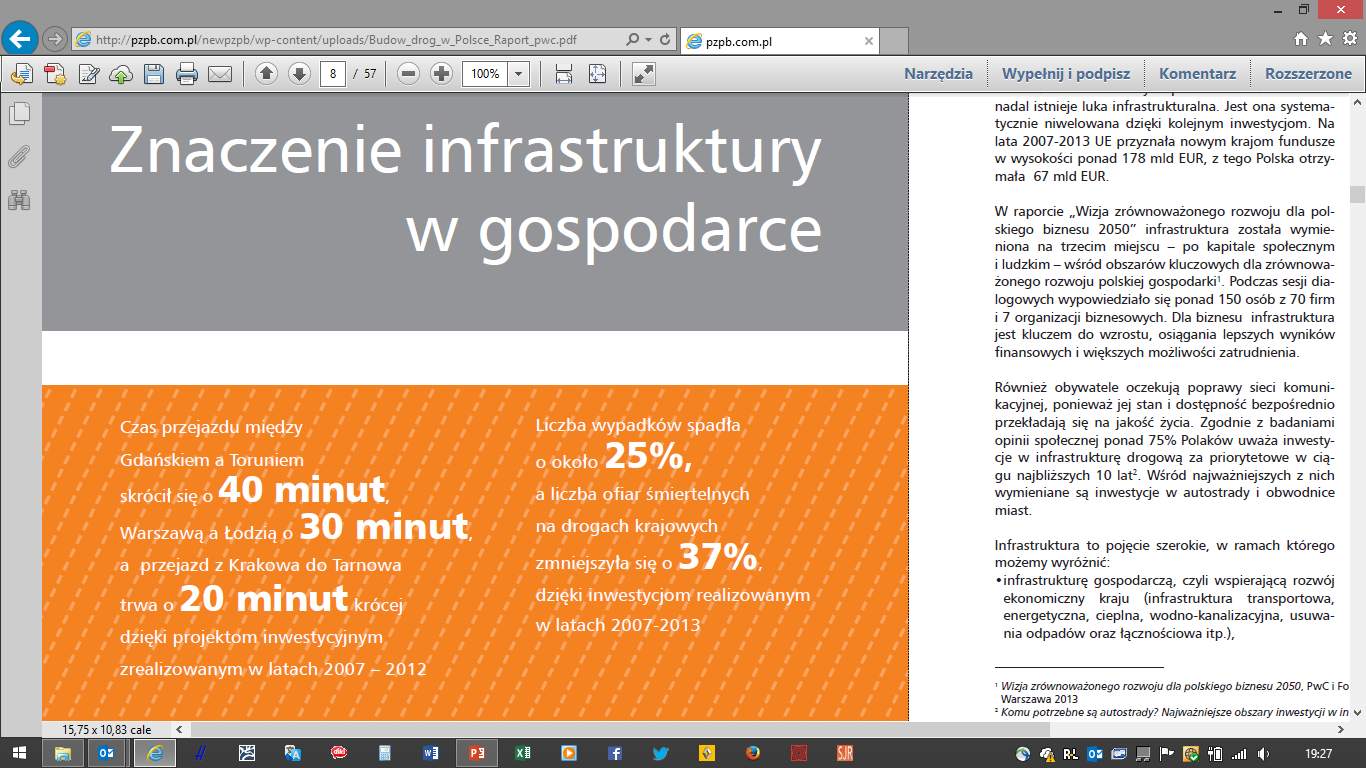The height and width of the screenshot is (768, 1366).
Task: Open PowerPoint from the taskbar
Action: (477, 753)
